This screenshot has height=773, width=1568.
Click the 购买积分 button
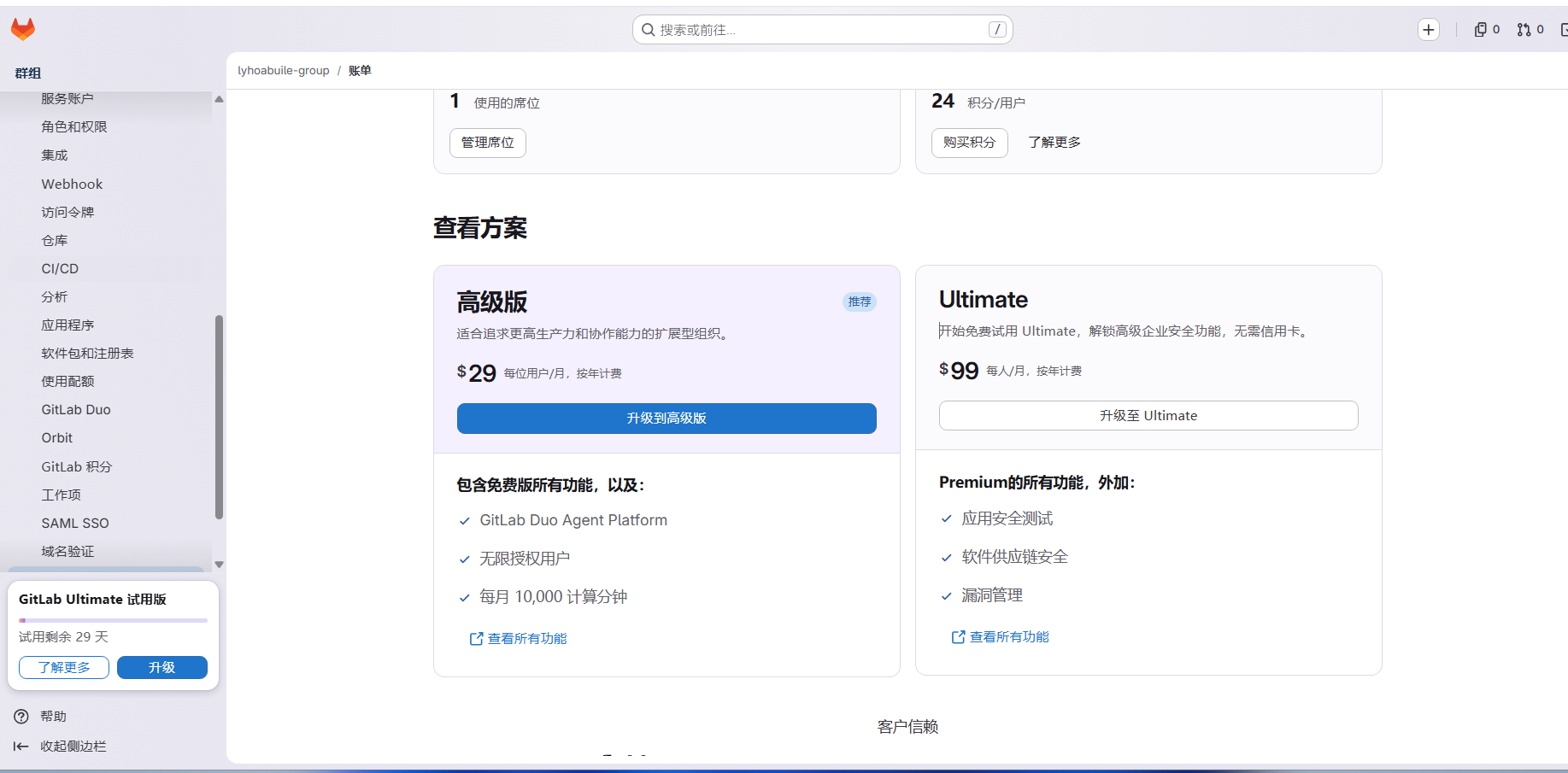pyautogui.click(x=970, y=143)
